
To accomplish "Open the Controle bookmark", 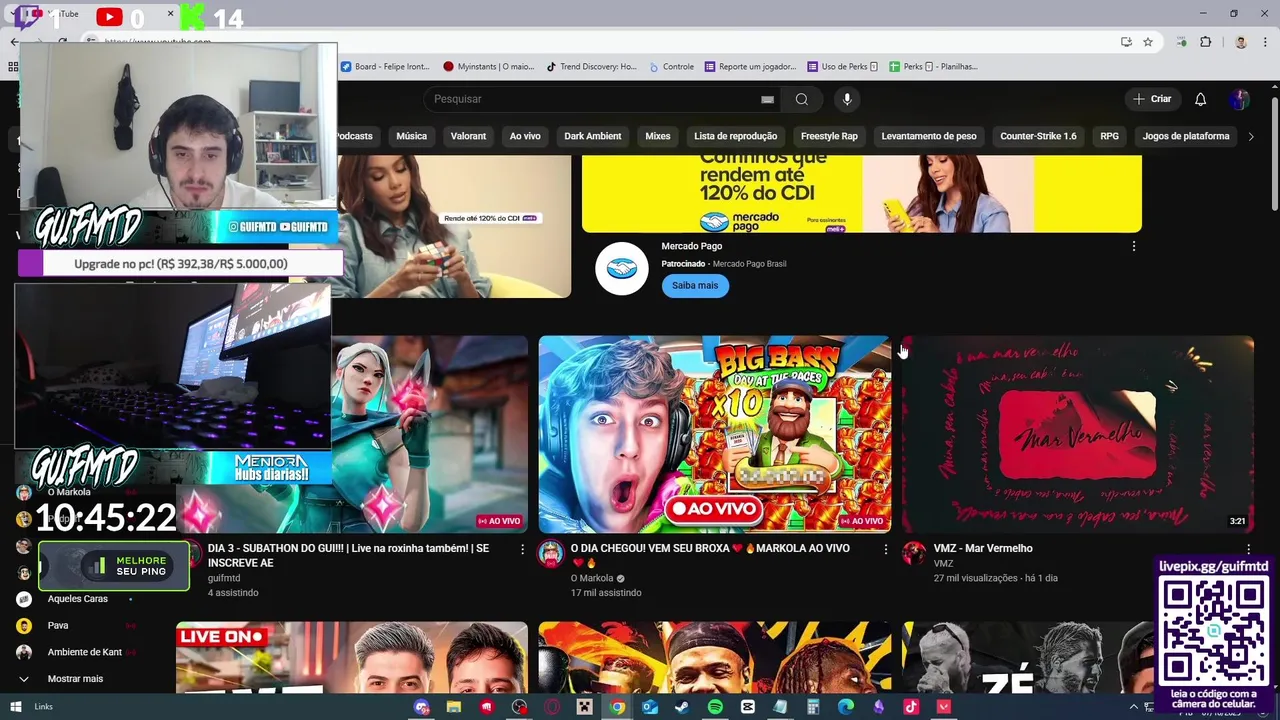I will tap(671, 67).
